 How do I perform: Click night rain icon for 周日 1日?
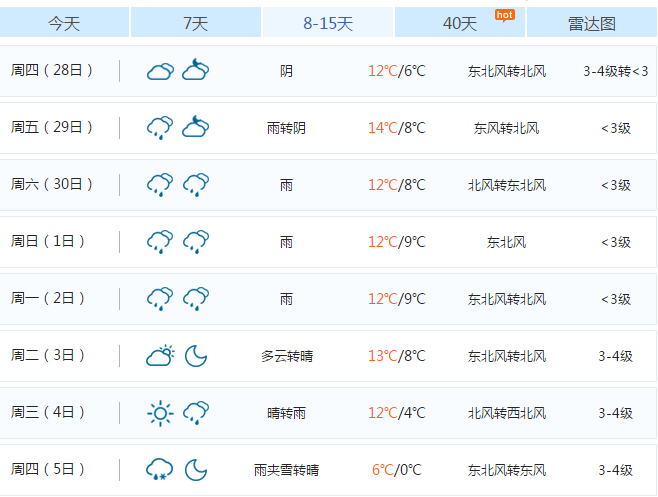196,242
